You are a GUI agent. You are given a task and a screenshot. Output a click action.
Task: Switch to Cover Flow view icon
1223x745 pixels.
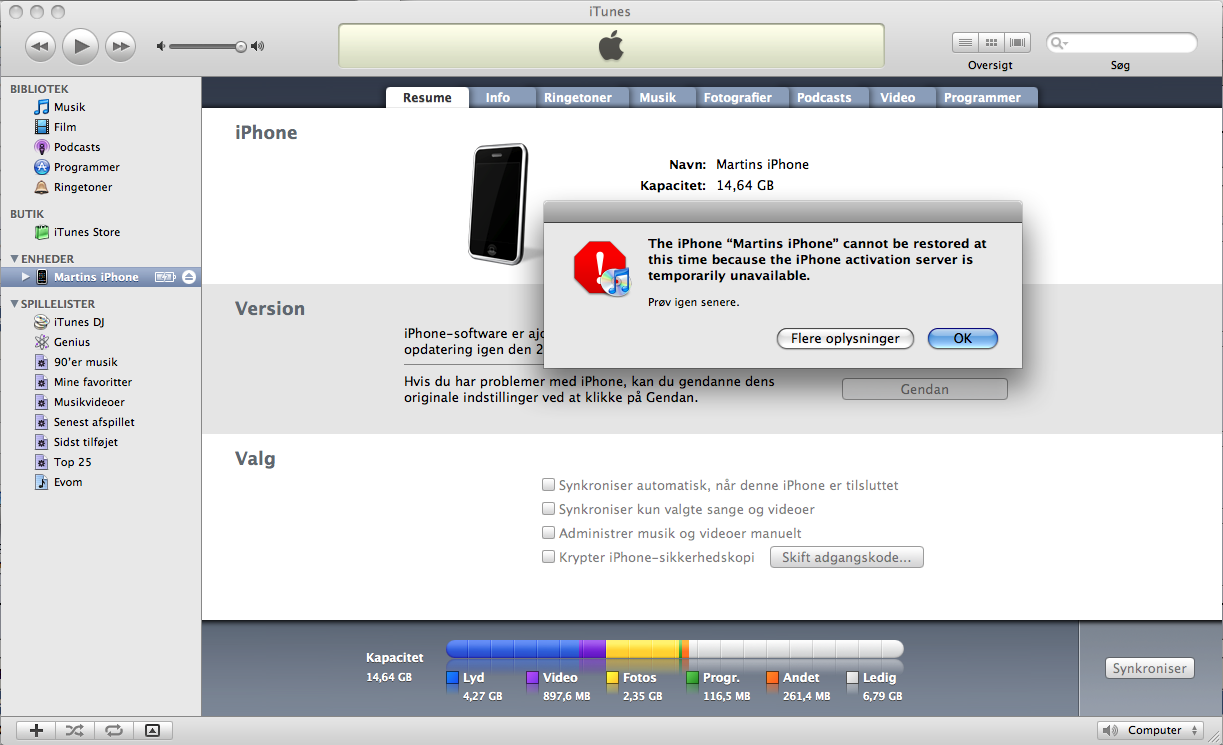pos(1018,43)
